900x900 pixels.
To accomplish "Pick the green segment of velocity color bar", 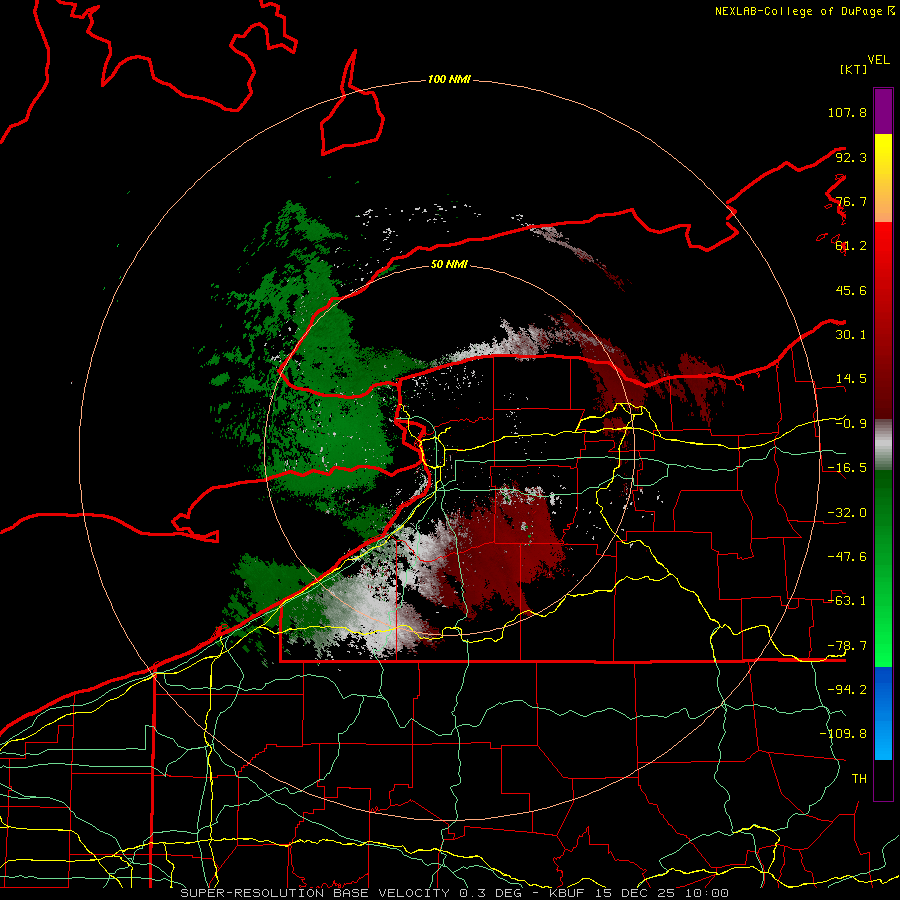I will coord(883,568).
